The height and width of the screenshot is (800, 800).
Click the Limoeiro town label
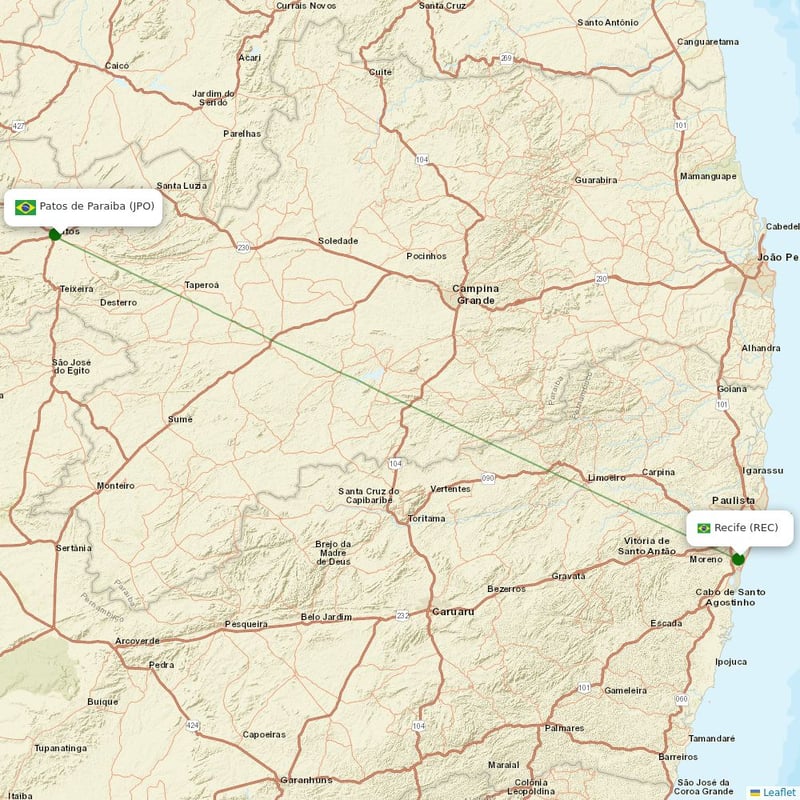[607, 478]
